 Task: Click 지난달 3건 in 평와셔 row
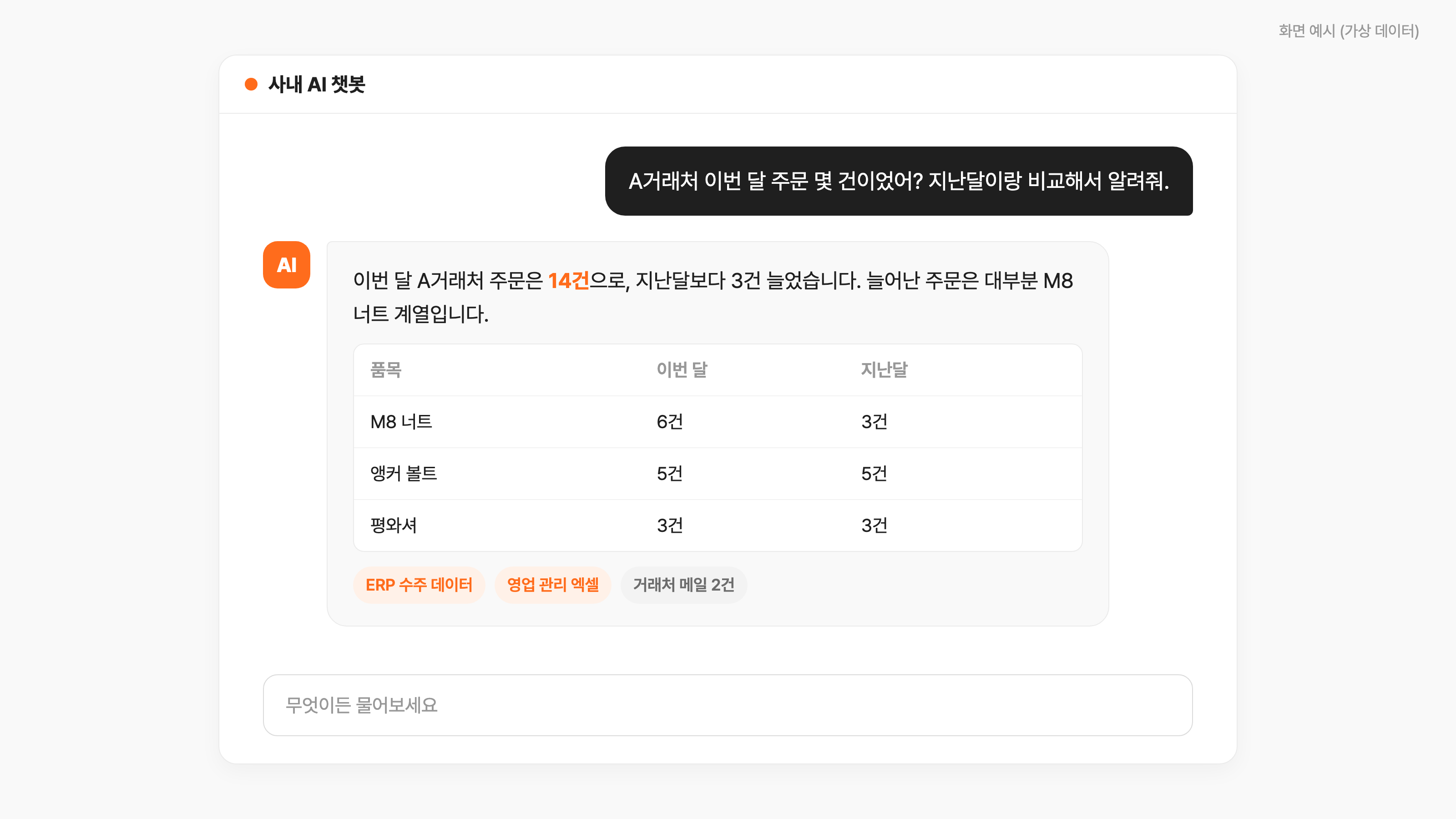tap(875, 525)
